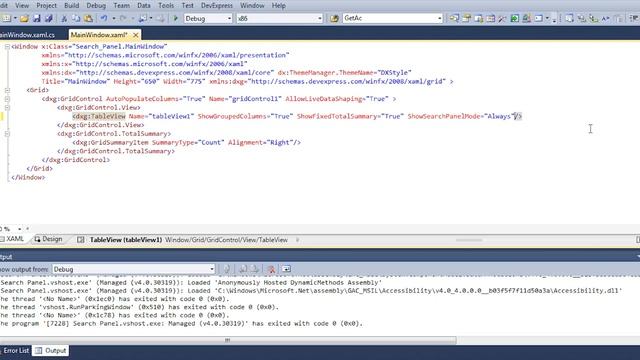Collapse the Window element outline node
Image resolution: width=640 pixels, height=360 pixels.
pyautogui.click(x=7, y=47)
